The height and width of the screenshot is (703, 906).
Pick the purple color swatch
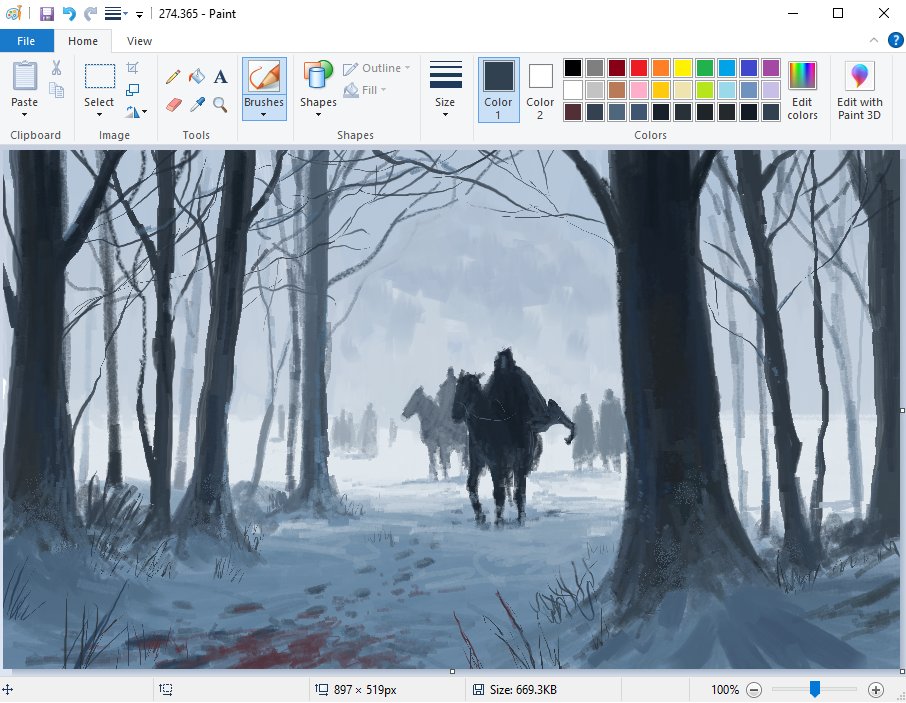click(x=770, y=68)
